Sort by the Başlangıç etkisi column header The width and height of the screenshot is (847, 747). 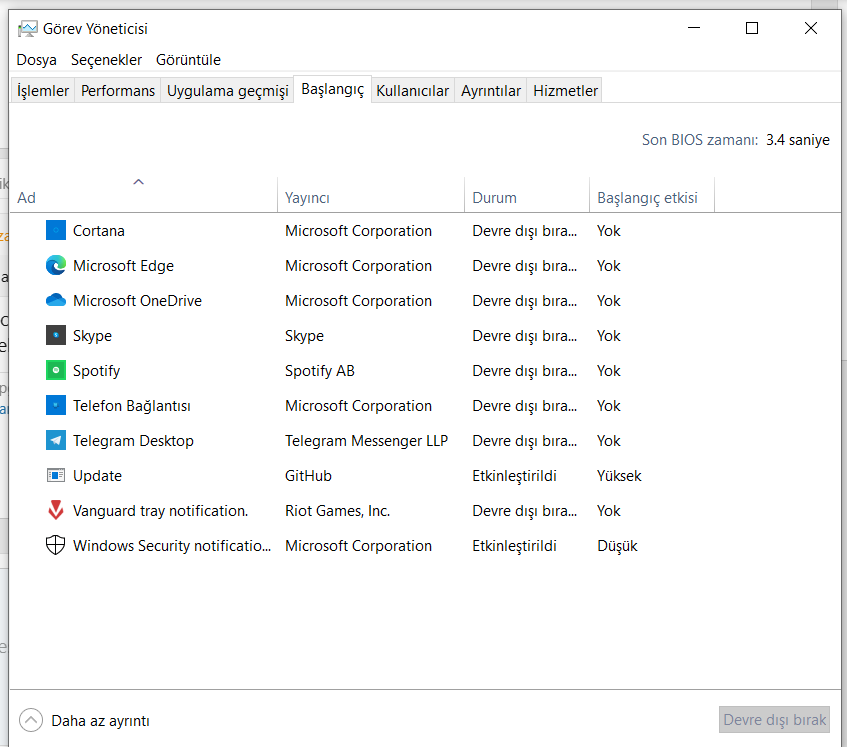click(652, 195)
